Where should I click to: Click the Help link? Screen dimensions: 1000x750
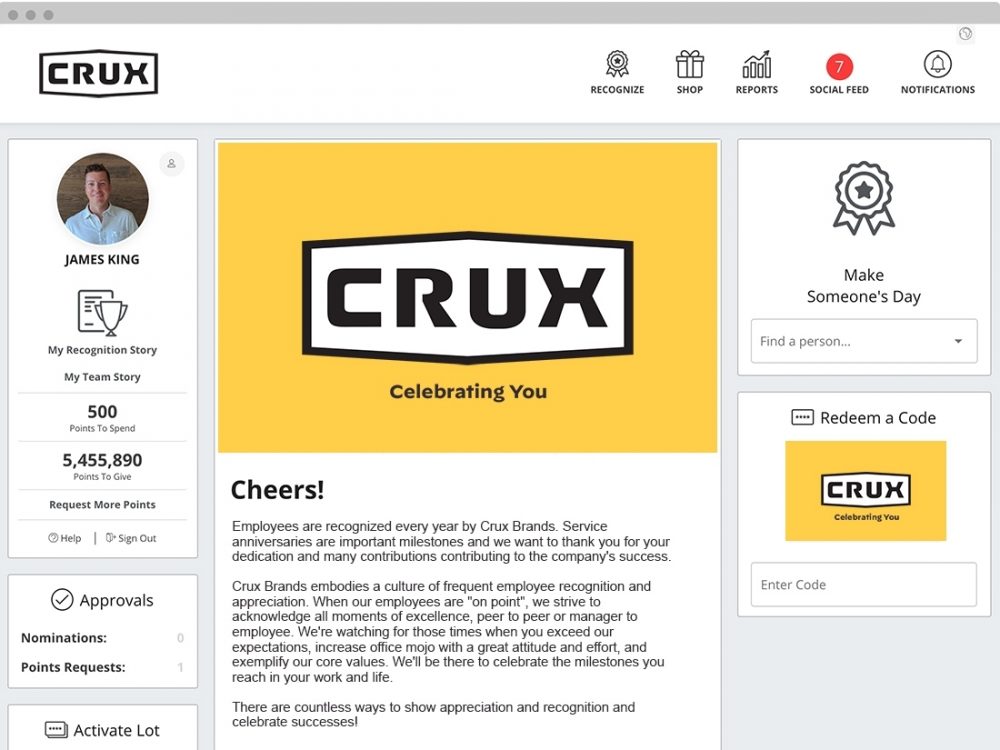click(65, 538)
